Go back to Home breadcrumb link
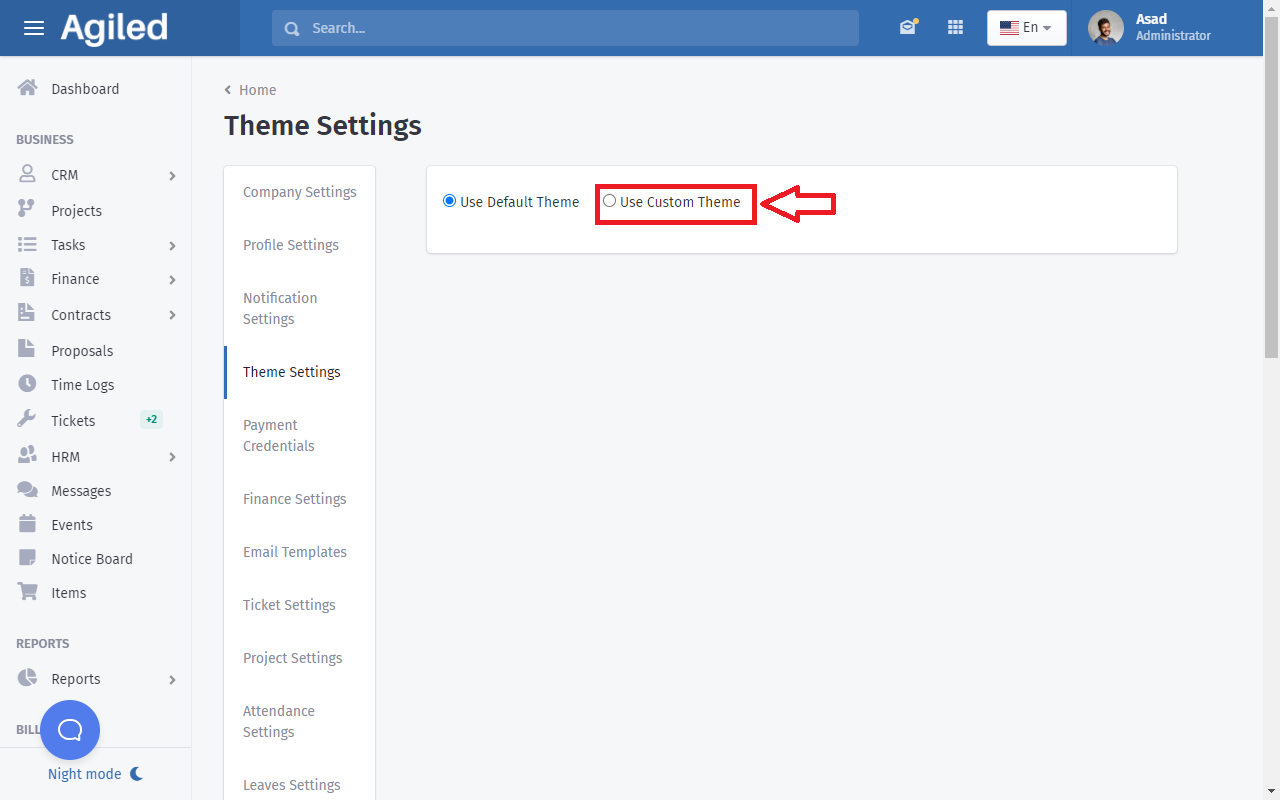The height and width of the screenshot is (800, 1280). (x=257, y=90)
